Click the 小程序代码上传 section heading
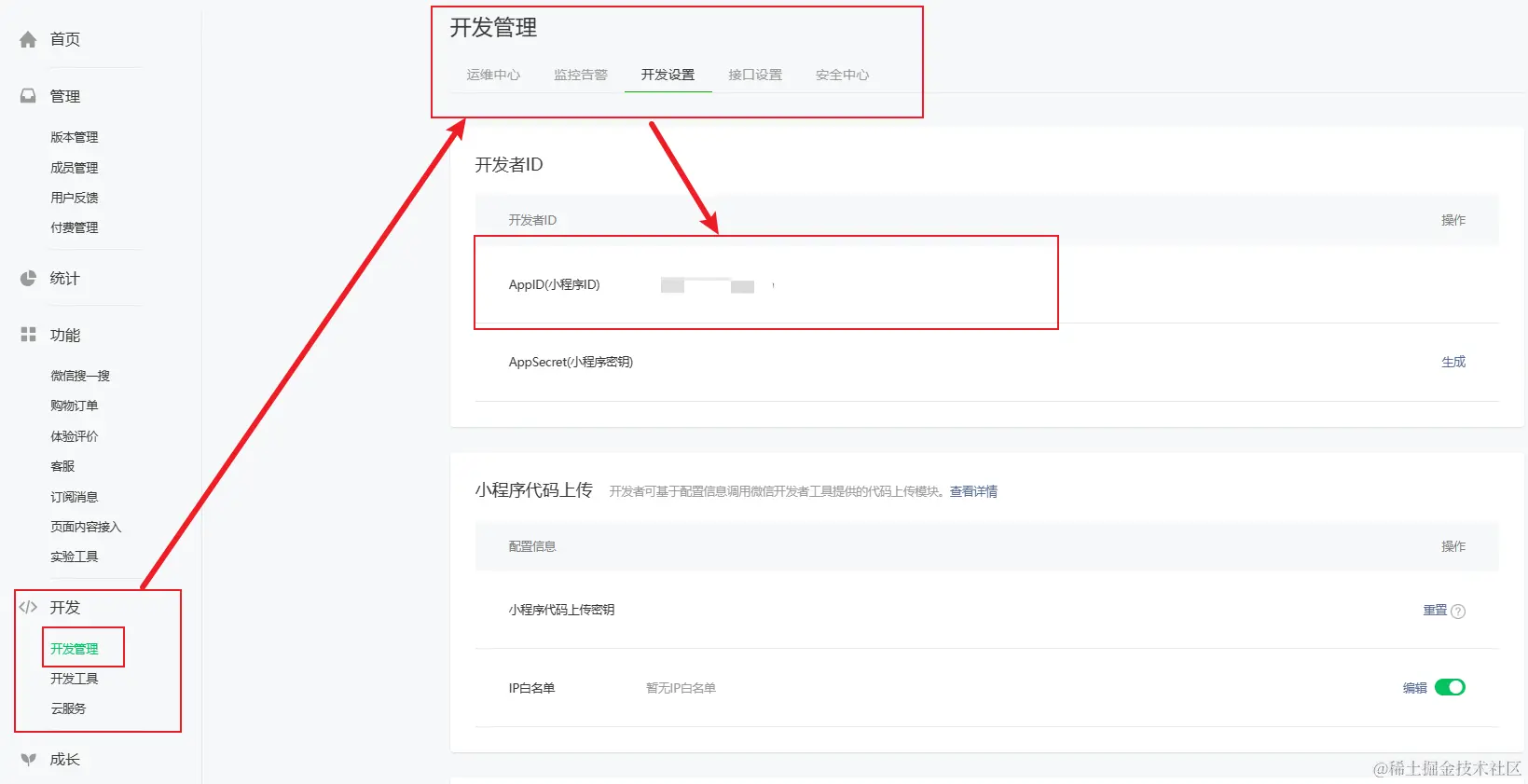 click(534, 489)
